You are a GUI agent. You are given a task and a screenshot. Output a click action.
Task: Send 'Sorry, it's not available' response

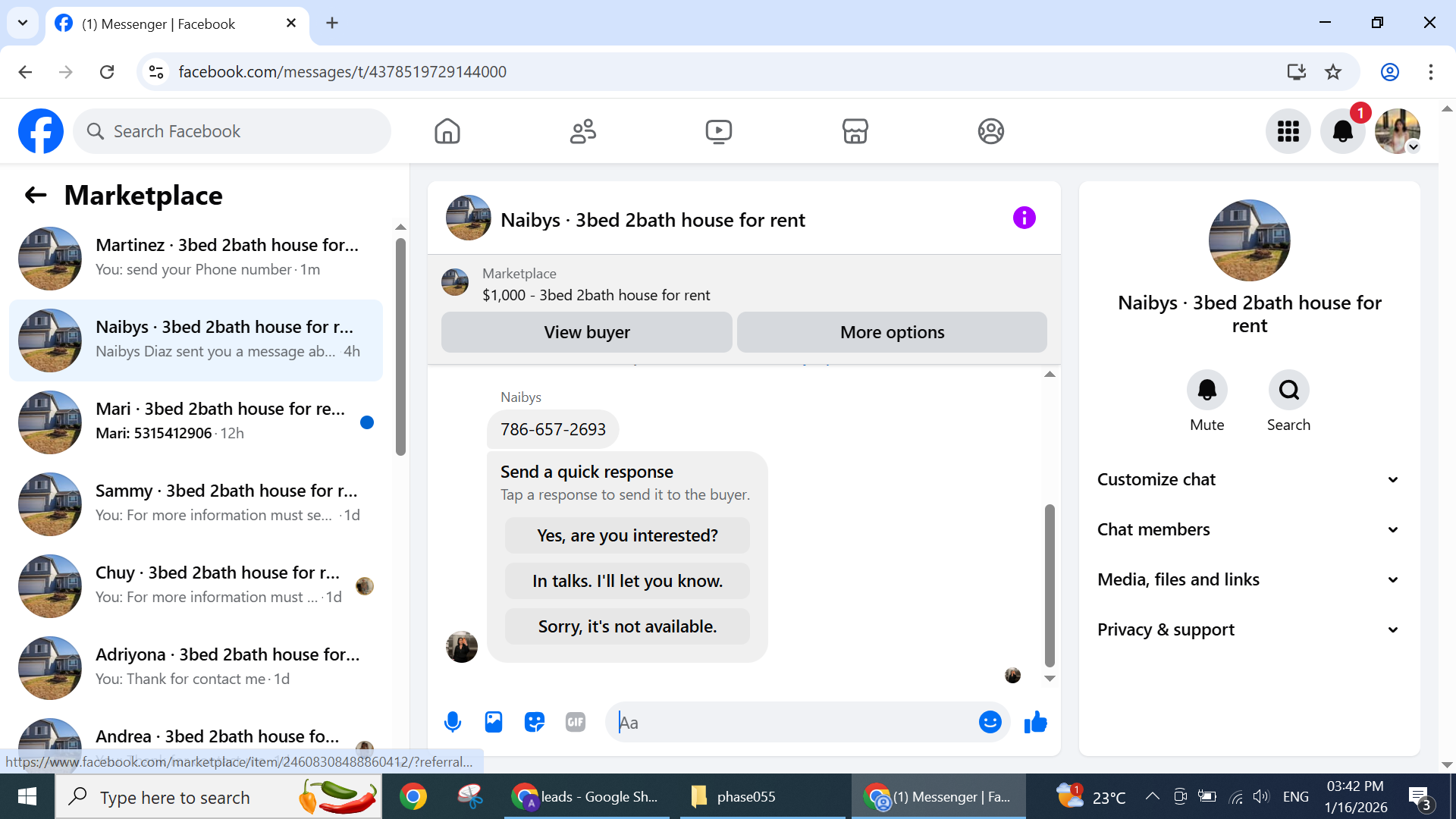pos(627,626)
